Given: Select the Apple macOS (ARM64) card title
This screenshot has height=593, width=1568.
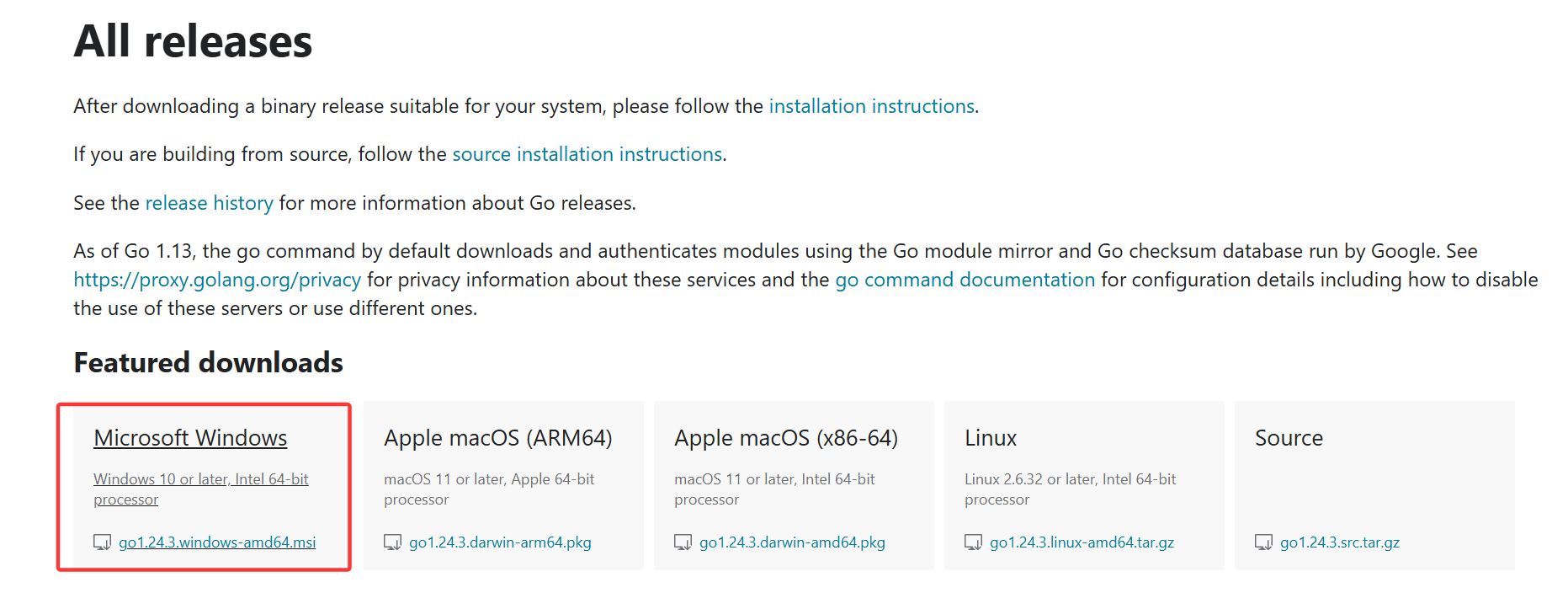Looking at the screenshot, I should (498, 438).
